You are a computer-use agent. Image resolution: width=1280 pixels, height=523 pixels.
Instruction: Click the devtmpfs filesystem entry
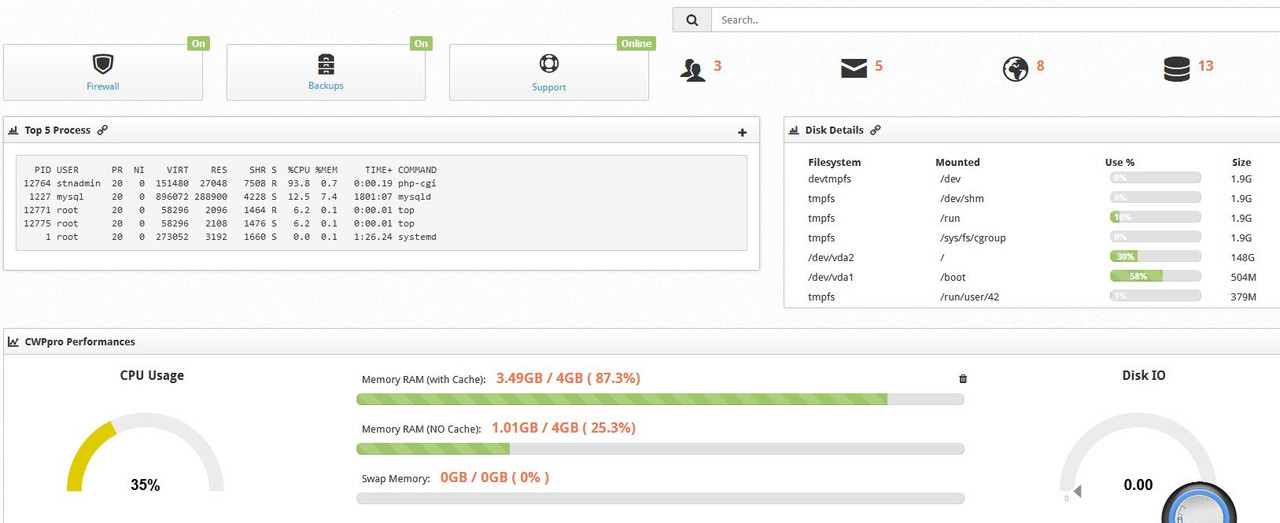(829, 178)
